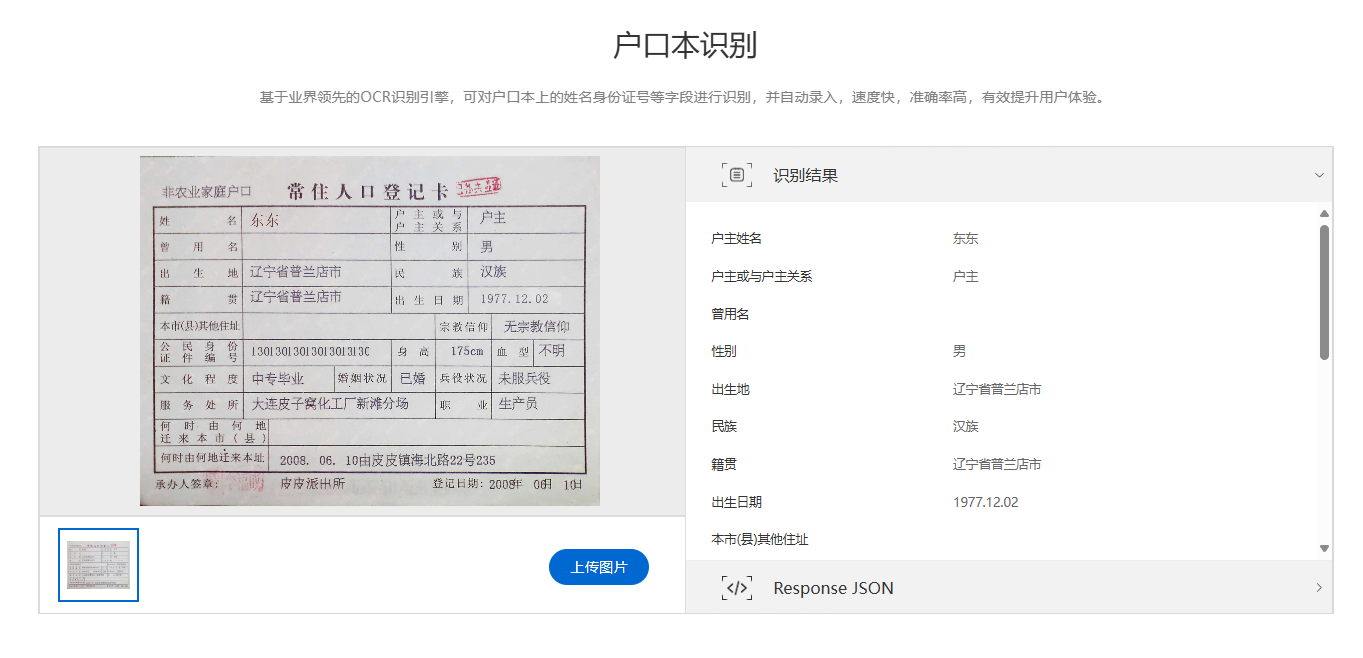Click the 户口本识别 page heading
Viewport: 1363px width, 658px height.
[685, 46]
